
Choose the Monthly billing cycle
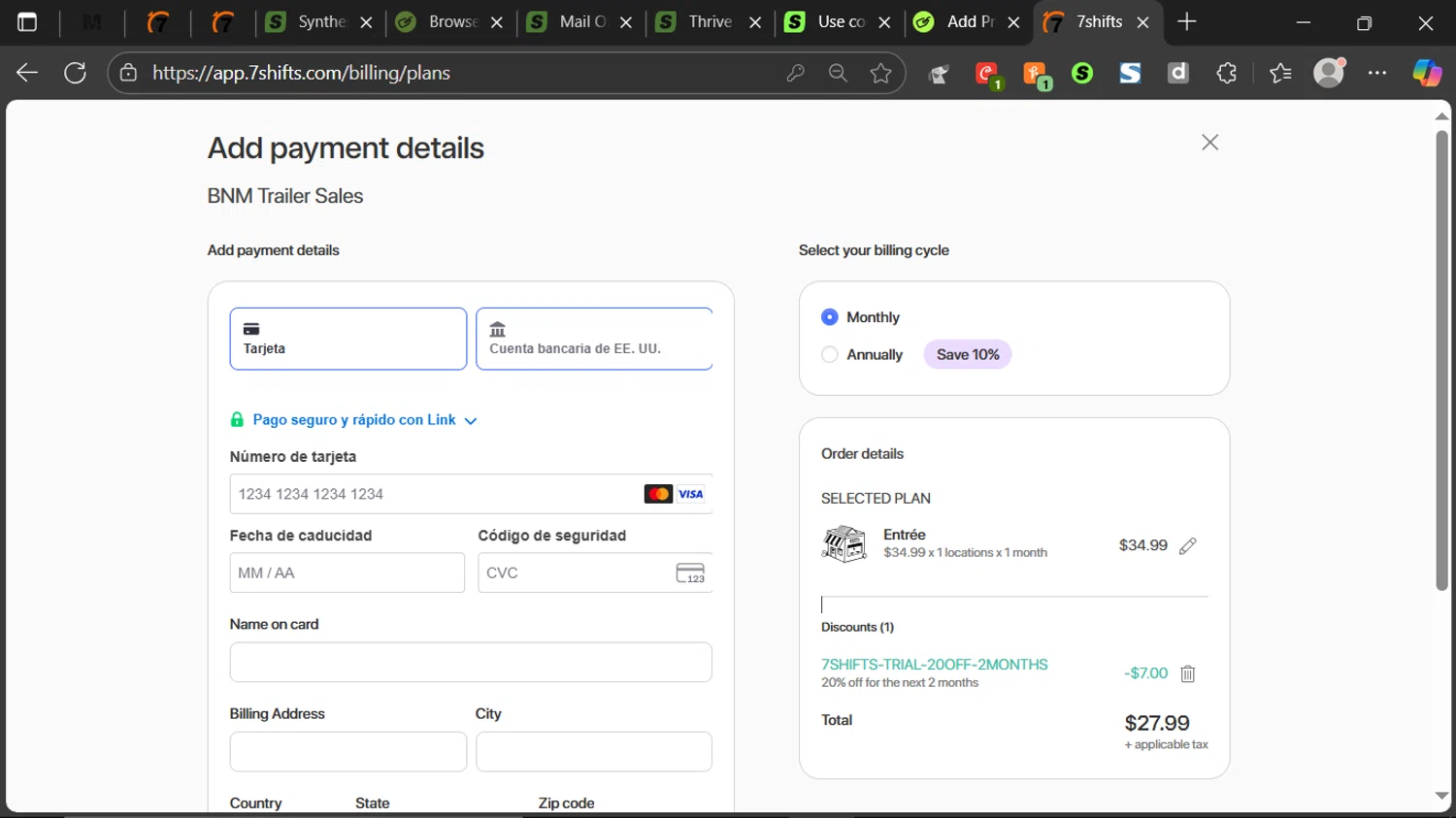830,317
